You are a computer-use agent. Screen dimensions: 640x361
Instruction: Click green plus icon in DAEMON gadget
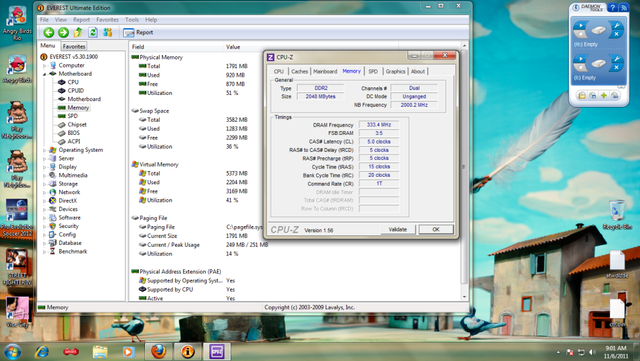point(603,96)
